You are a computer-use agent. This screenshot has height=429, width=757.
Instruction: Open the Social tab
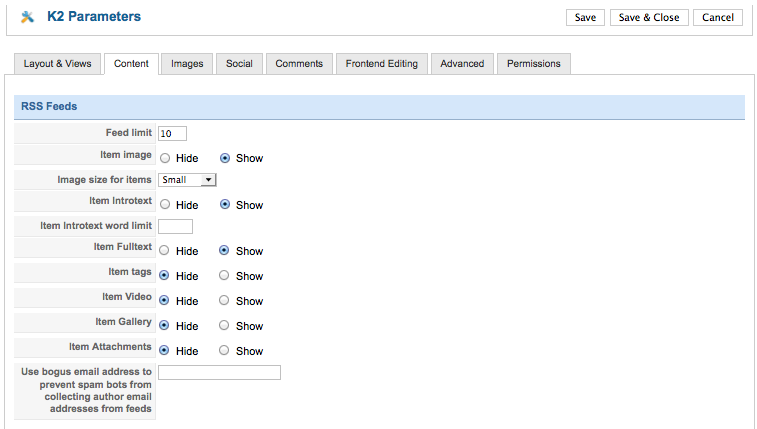[239, 64]
